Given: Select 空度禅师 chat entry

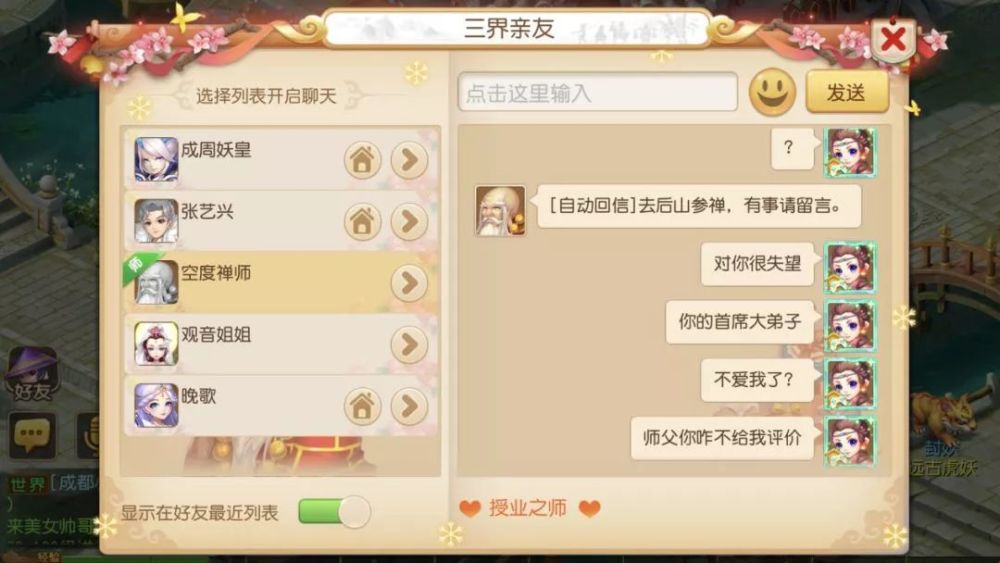Looking at the screenshot, I should coord(281,282).
